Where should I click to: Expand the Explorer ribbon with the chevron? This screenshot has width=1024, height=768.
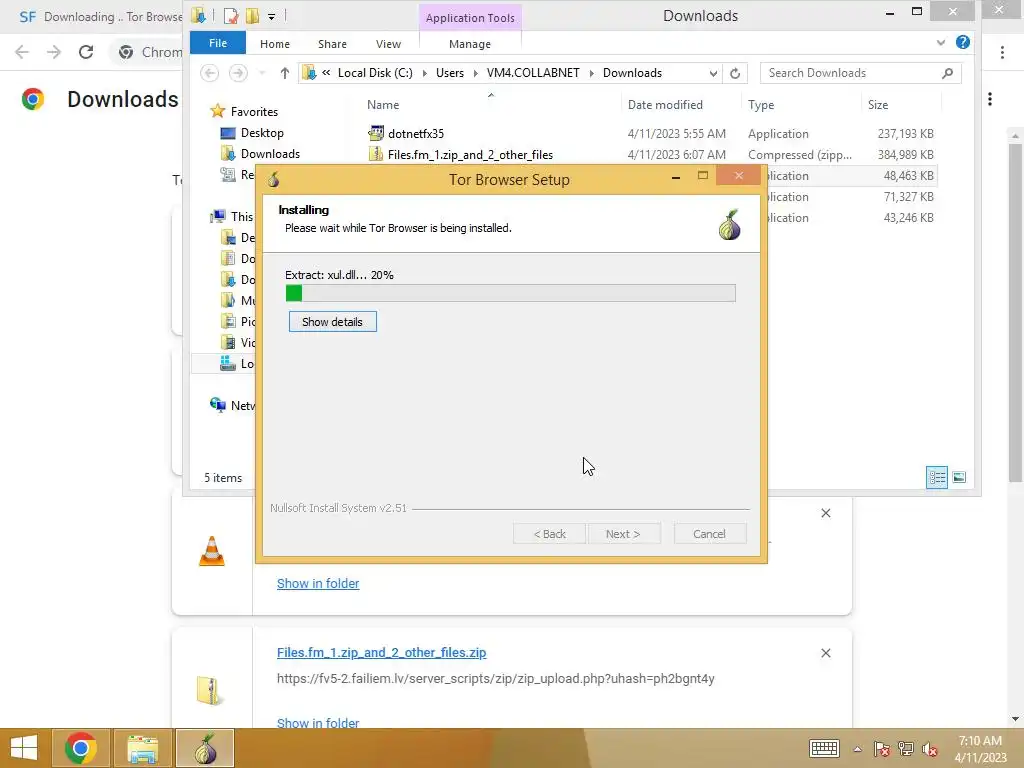[x=940, y=42]
